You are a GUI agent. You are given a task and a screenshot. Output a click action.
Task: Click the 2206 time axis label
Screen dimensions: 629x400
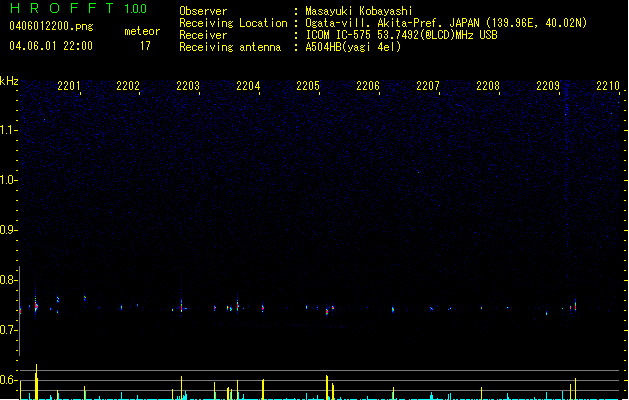point(368,85)
